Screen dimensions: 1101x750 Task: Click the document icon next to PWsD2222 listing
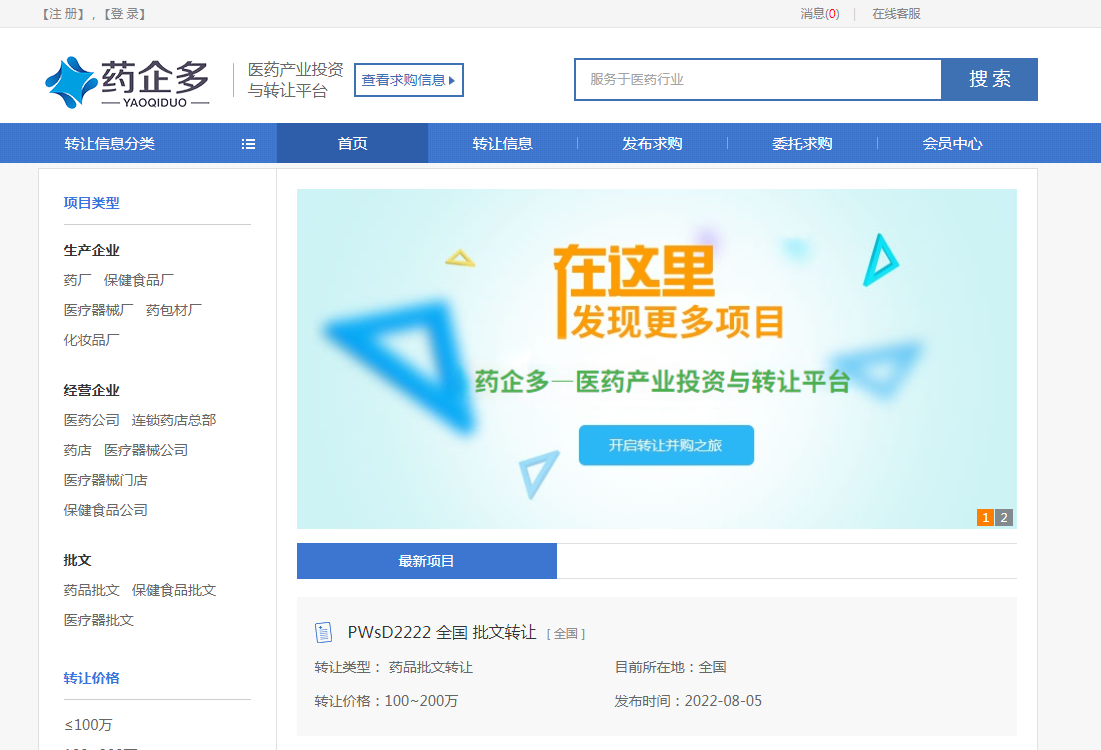[323, 632]
